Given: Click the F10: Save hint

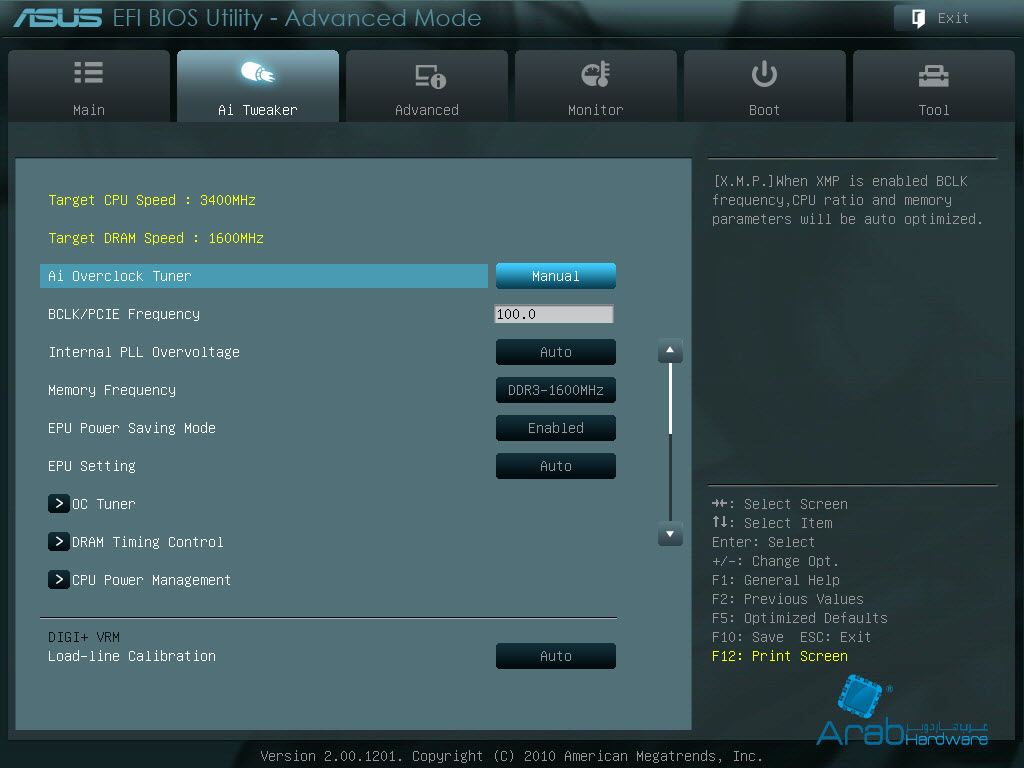Looking at the screenshot, I should [748, 637].
